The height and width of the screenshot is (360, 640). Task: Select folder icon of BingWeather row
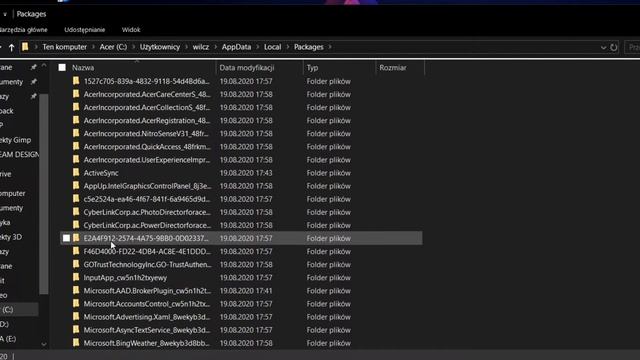(76, 342)
